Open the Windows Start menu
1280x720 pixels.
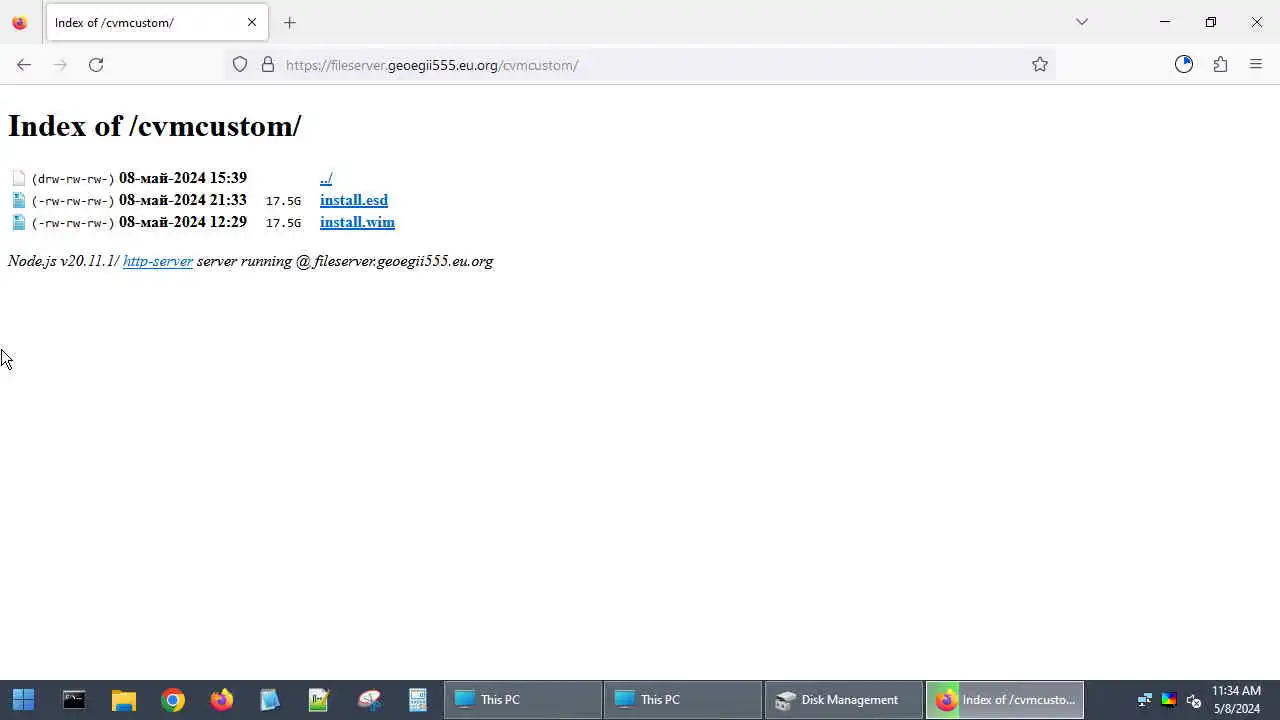[24, 700]
